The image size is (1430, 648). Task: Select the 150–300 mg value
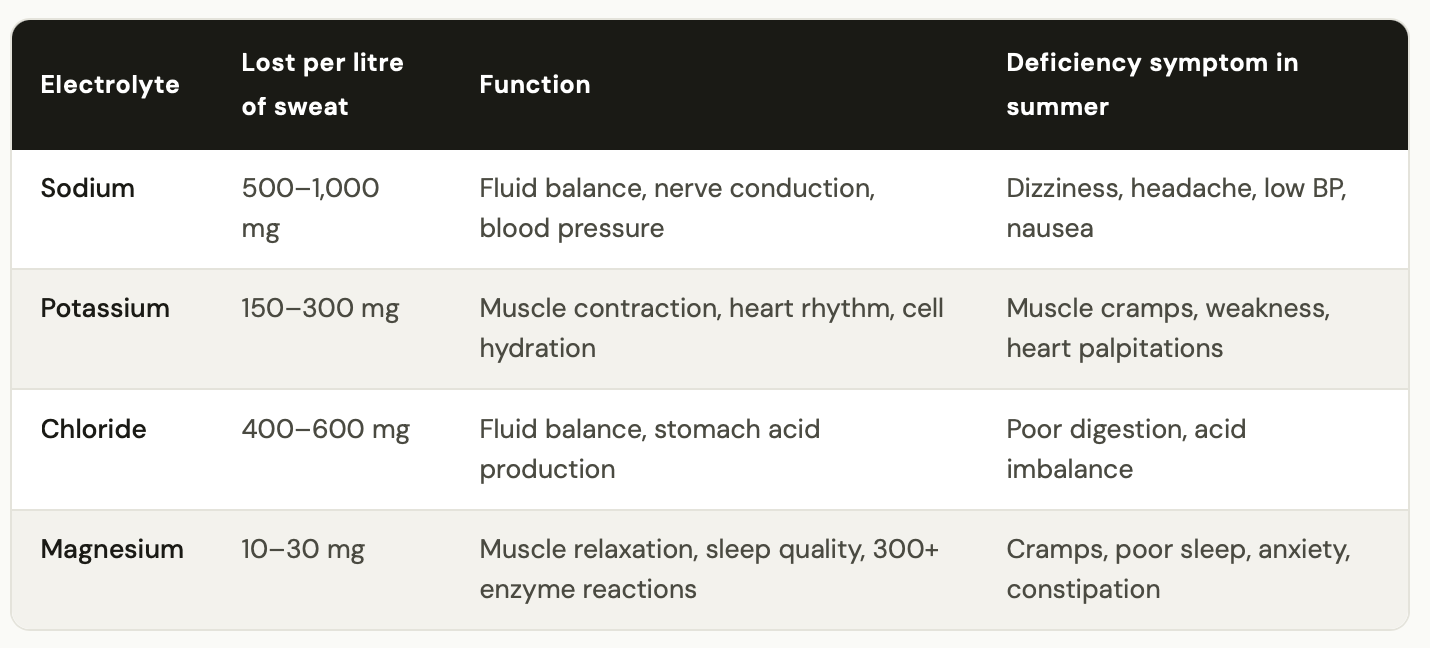click(x=320, y=308)
